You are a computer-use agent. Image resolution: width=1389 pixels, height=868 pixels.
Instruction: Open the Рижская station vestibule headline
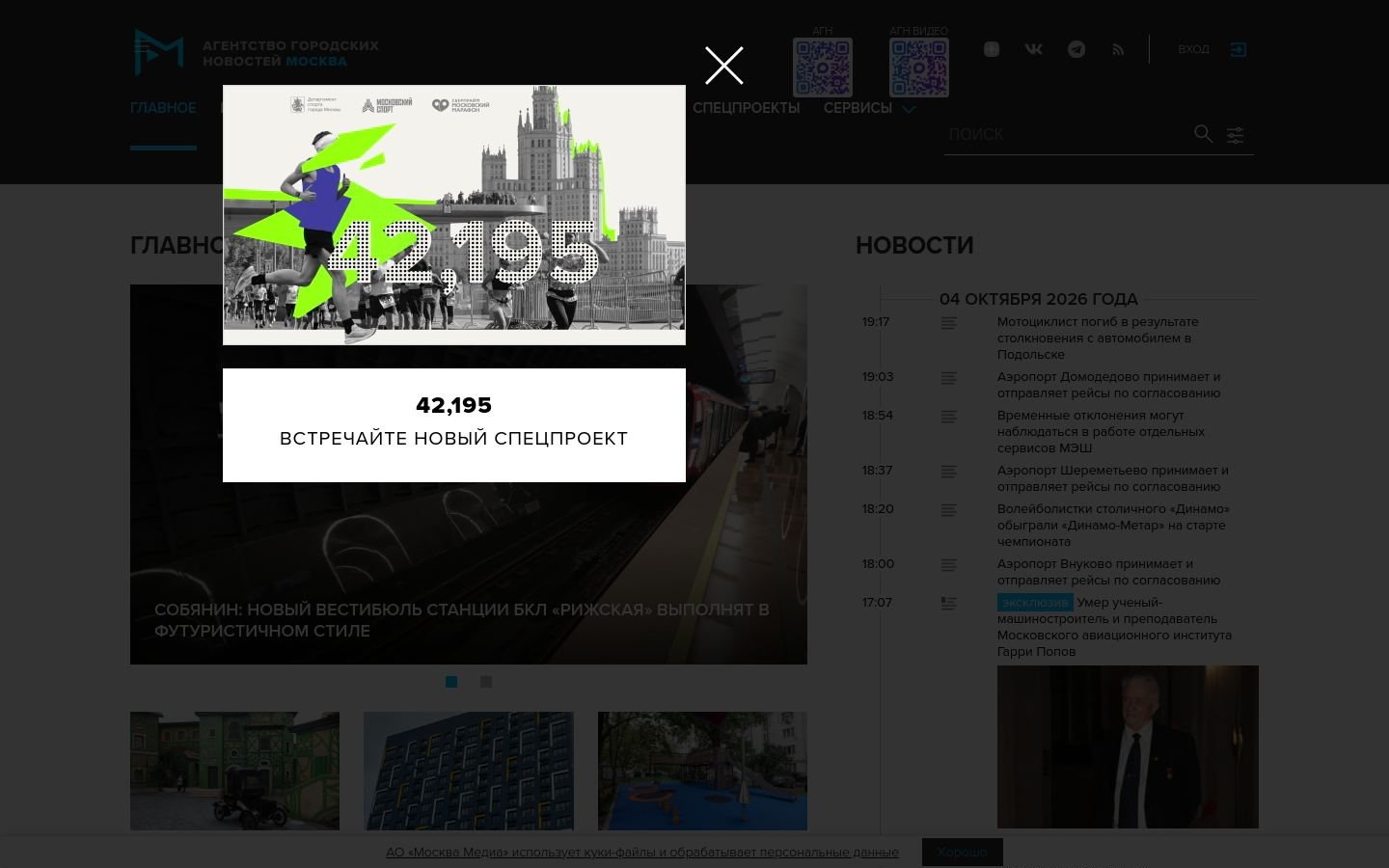coord(462,620)
